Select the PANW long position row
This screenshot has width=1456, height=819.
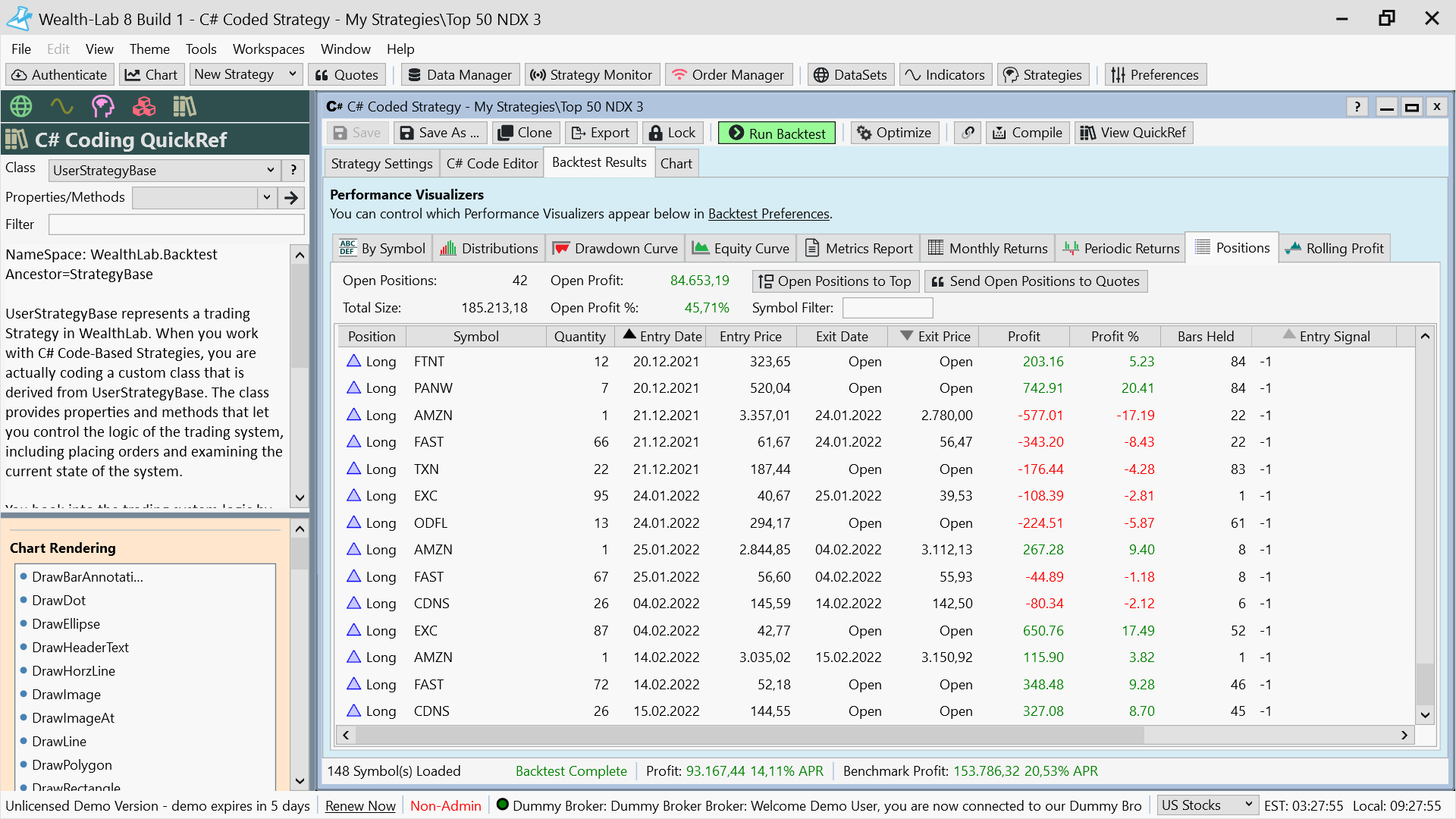click(x=876, y=388)
